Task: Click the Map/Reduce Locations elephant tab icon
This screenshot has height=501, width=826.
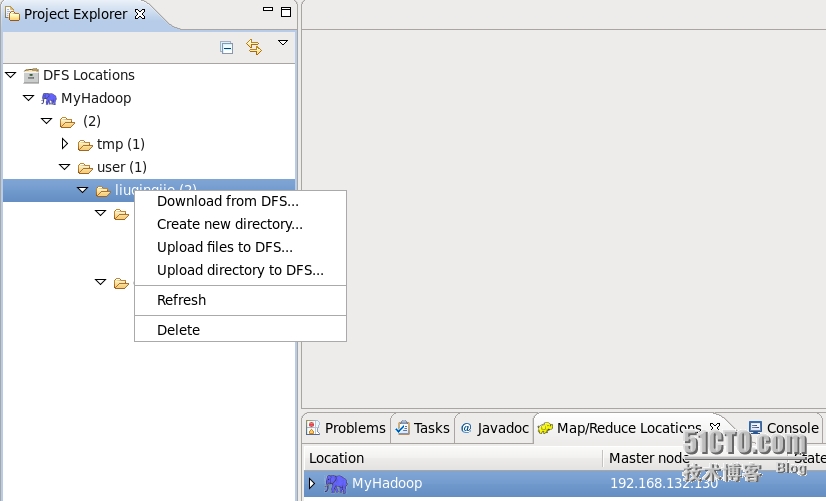Action: point(545,428)
